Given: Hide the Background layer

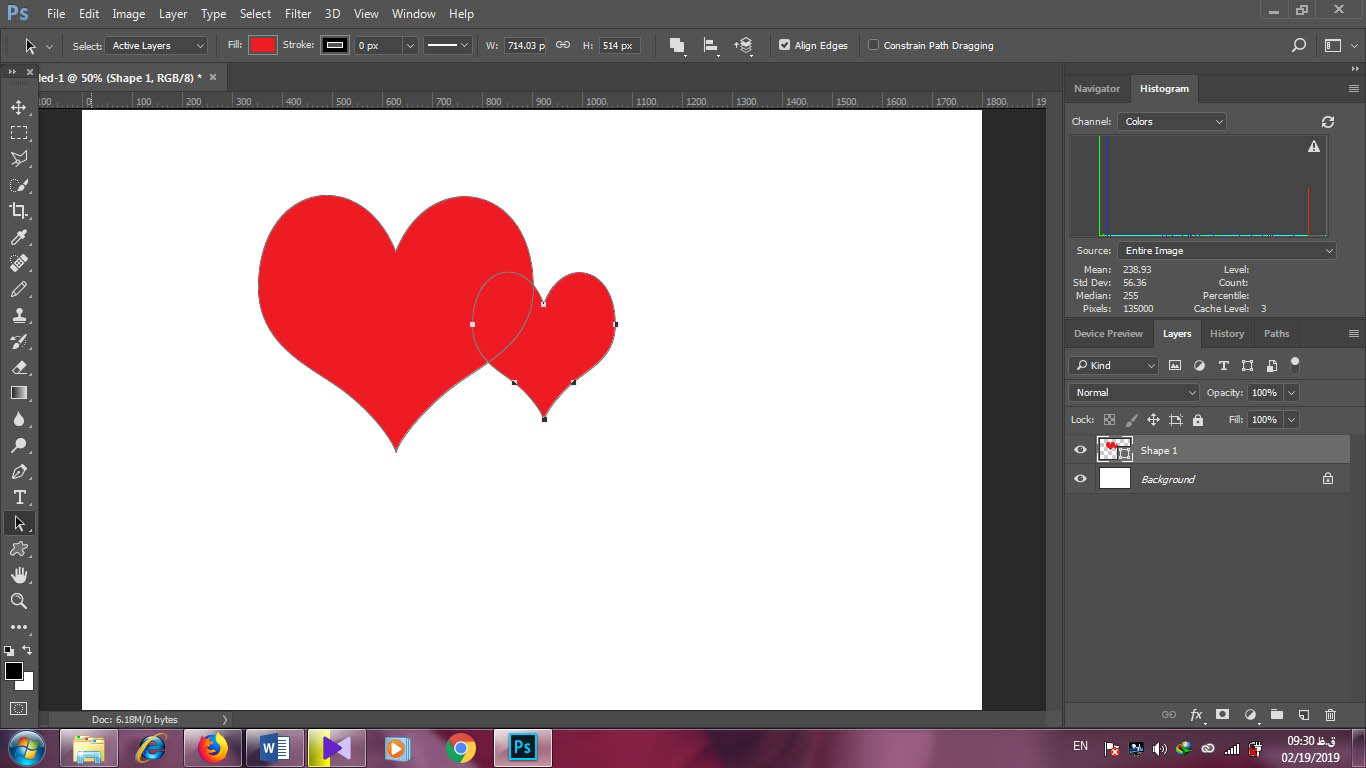Looking at the screenshot, I should point(1080,479).
